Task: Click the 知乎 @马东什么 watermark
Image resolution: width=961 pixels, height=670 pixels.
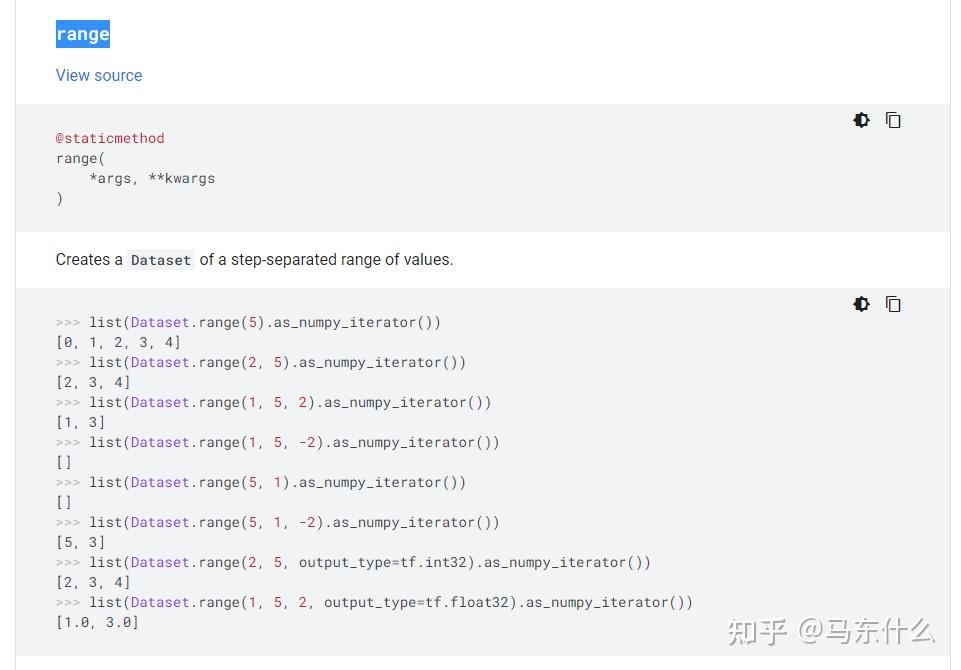Action: (830, 631)
